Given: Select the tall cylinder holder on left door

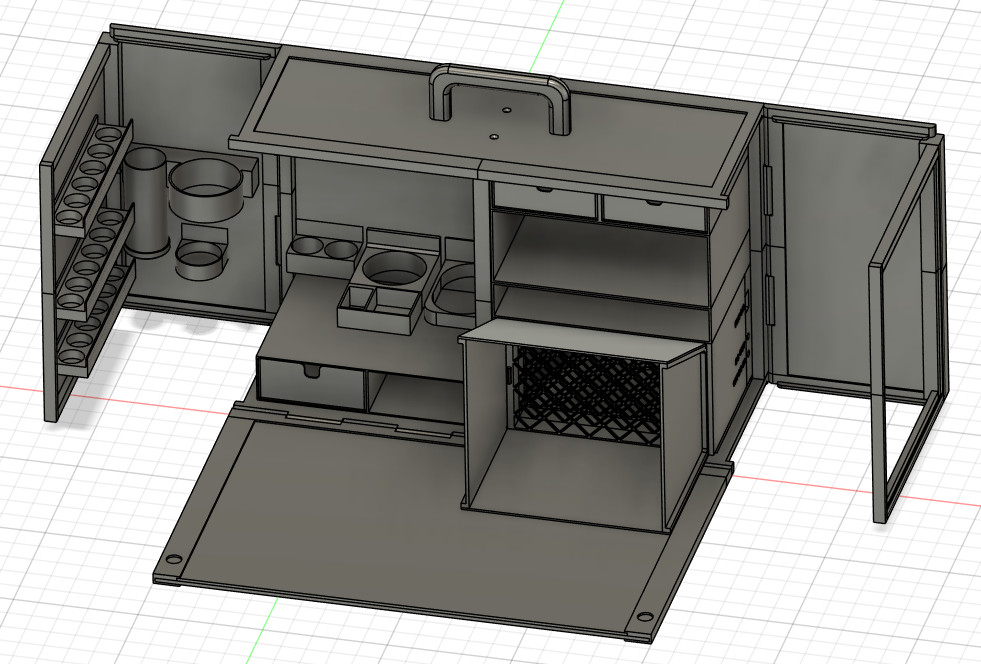Looking at the screenshot, I should 146,205.
